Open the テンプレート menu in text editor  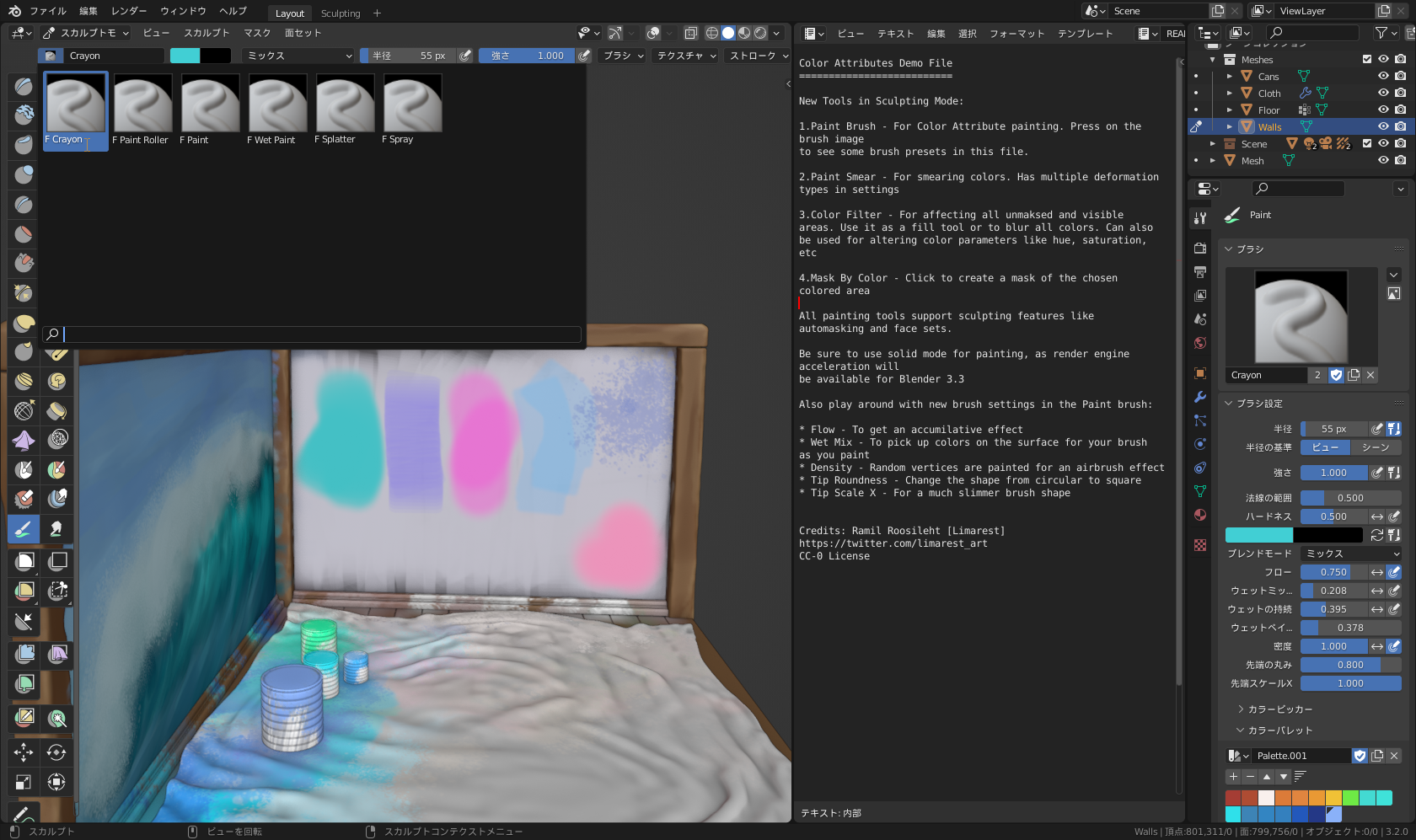coord(1085,34)
